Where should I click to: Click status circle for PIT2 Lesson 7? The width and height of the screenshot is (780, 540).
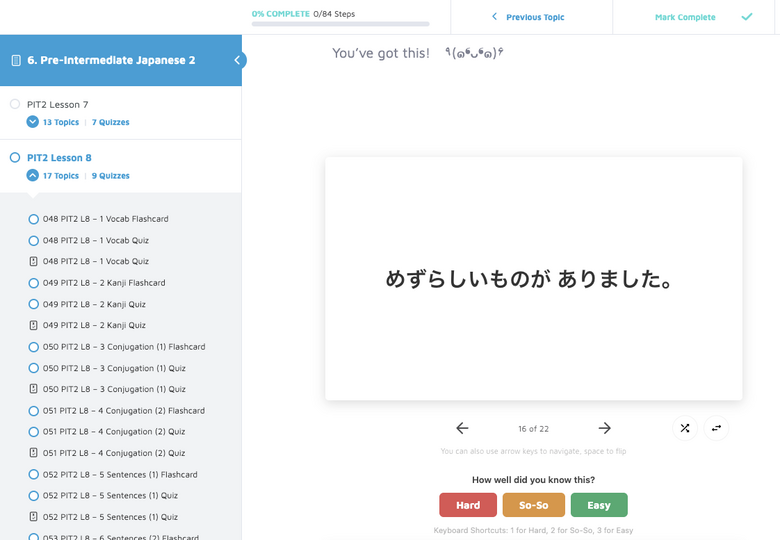[x=15, y=104]
